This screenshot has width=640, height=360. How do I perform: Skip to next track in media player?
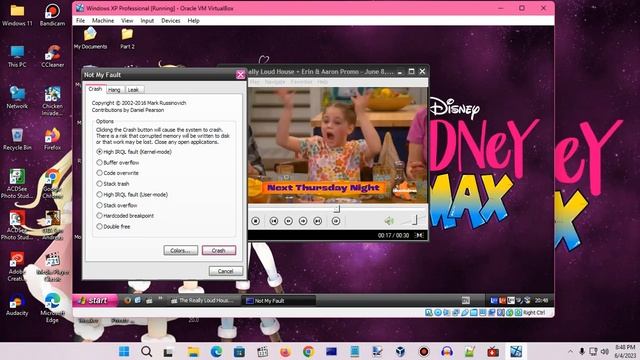click(318, 221)
